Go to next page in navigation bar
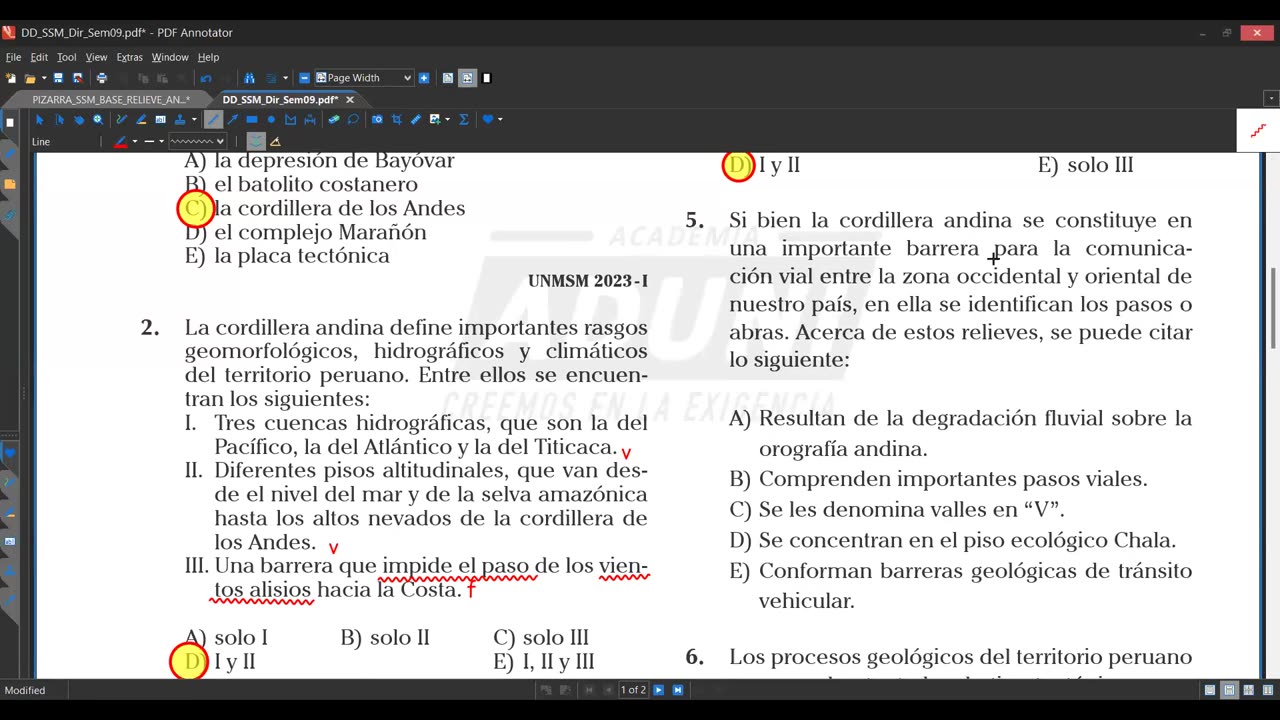 click(x=658, y=690)
